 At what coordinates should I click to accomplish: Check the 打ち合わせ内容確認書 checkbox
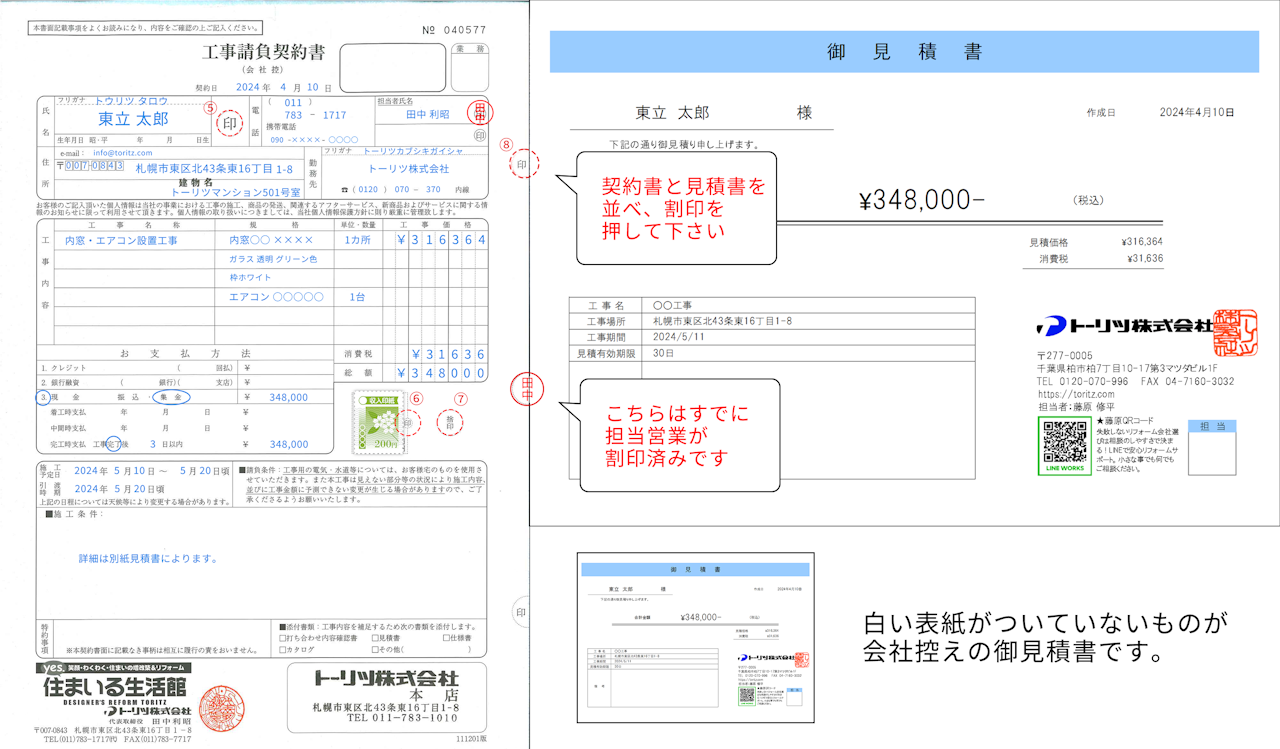coord(283,637)
